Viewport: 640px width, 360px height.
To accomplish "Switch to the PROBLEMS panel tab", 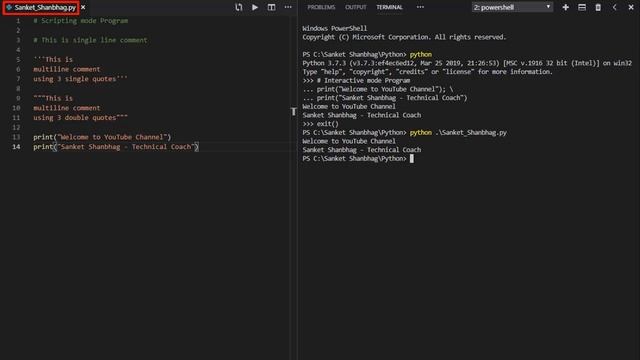I will [321, 7].
